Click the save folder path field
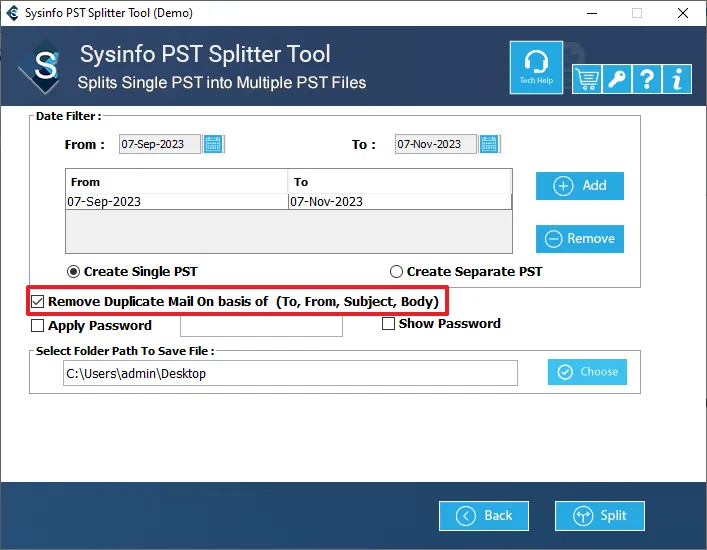The height and width of the screenshot is (550, 707). (x=290, y=373)
